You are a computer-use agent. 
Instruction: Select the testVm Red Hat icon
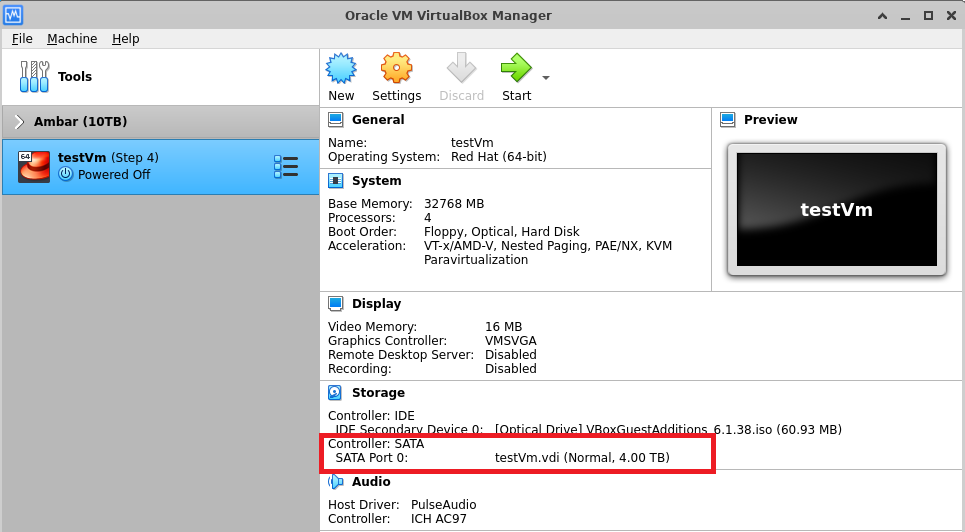coord(34,166)
